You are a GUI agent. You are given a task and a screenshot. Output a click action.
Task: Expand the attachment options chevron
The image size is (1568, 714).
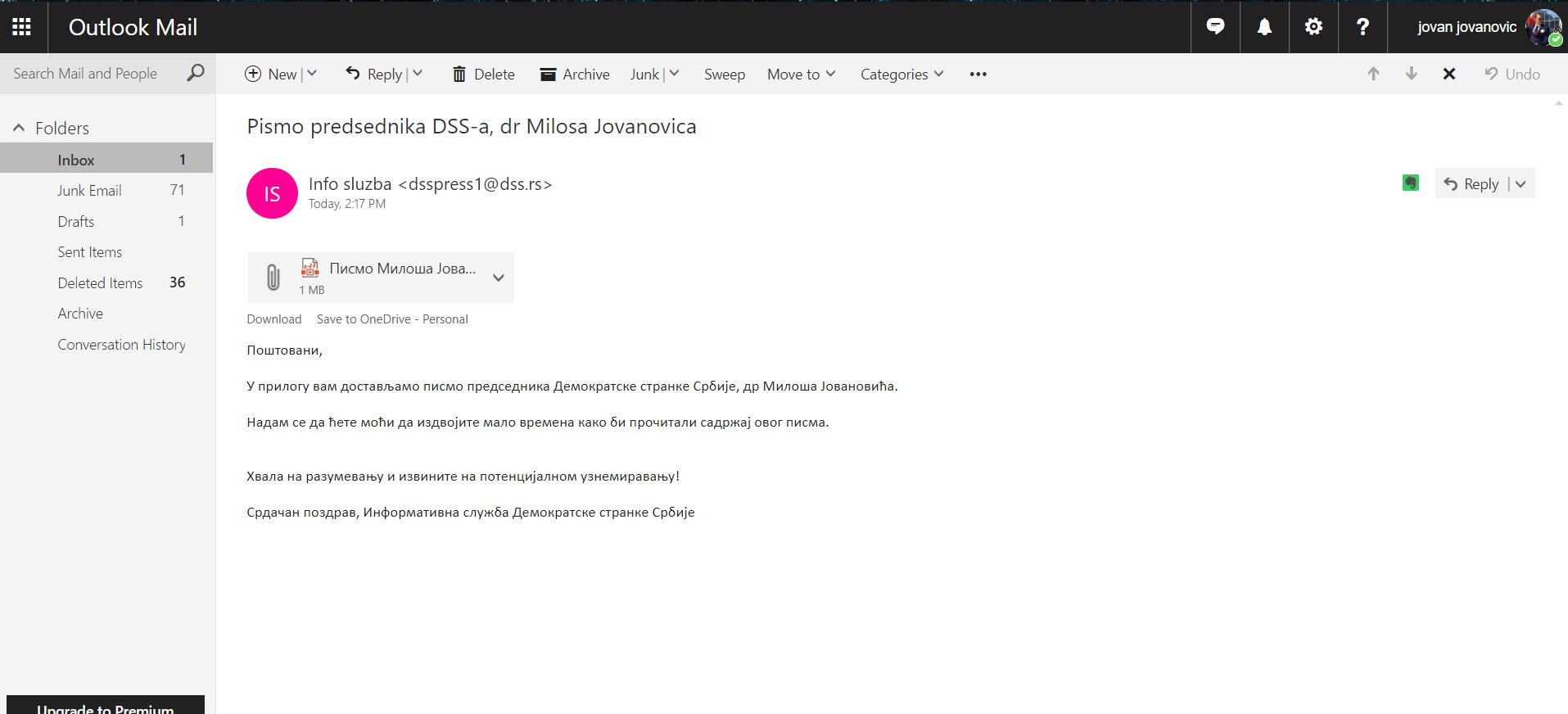[498, 278]
